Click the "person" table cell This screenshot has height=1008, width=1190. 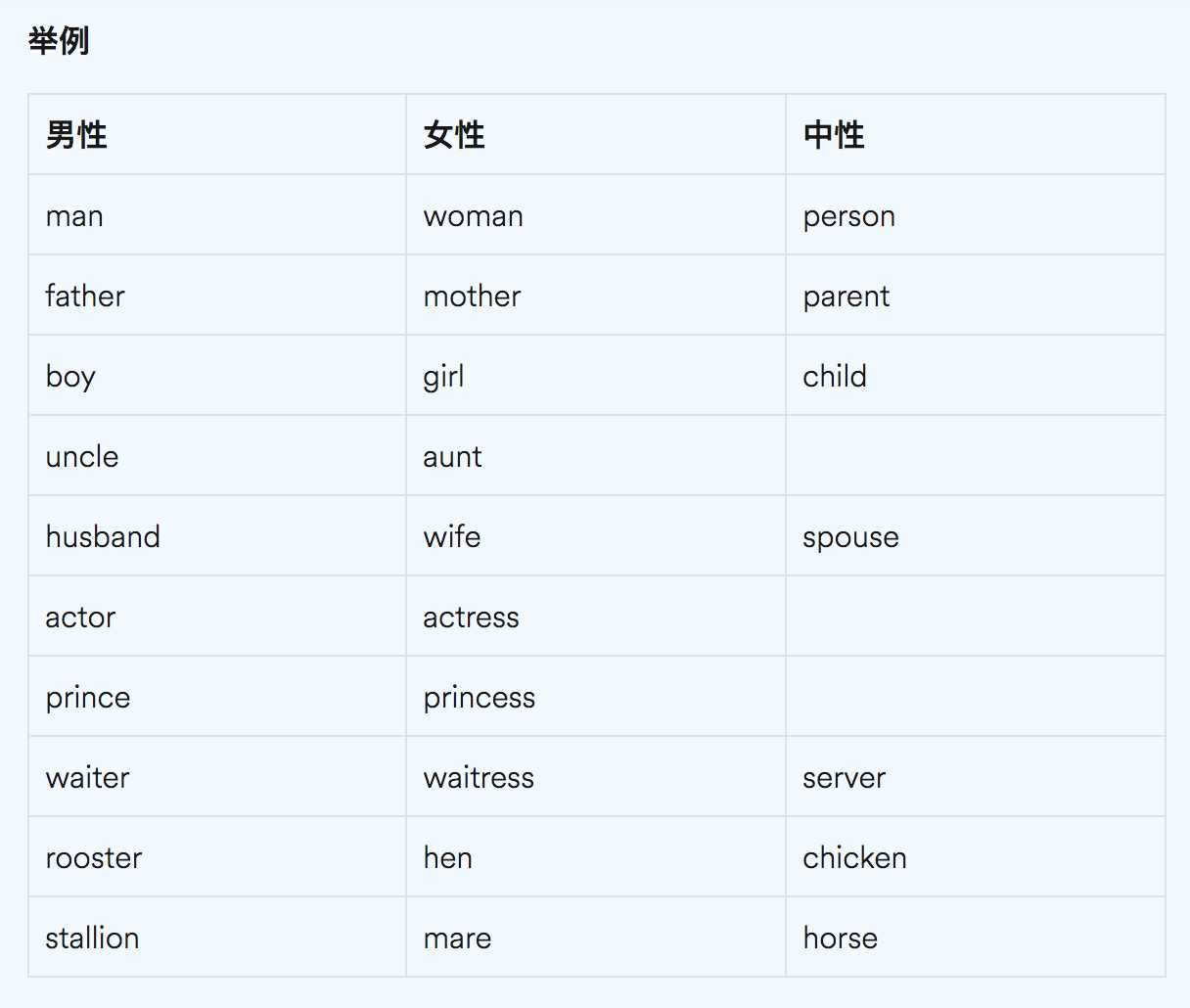click(848, 216)
